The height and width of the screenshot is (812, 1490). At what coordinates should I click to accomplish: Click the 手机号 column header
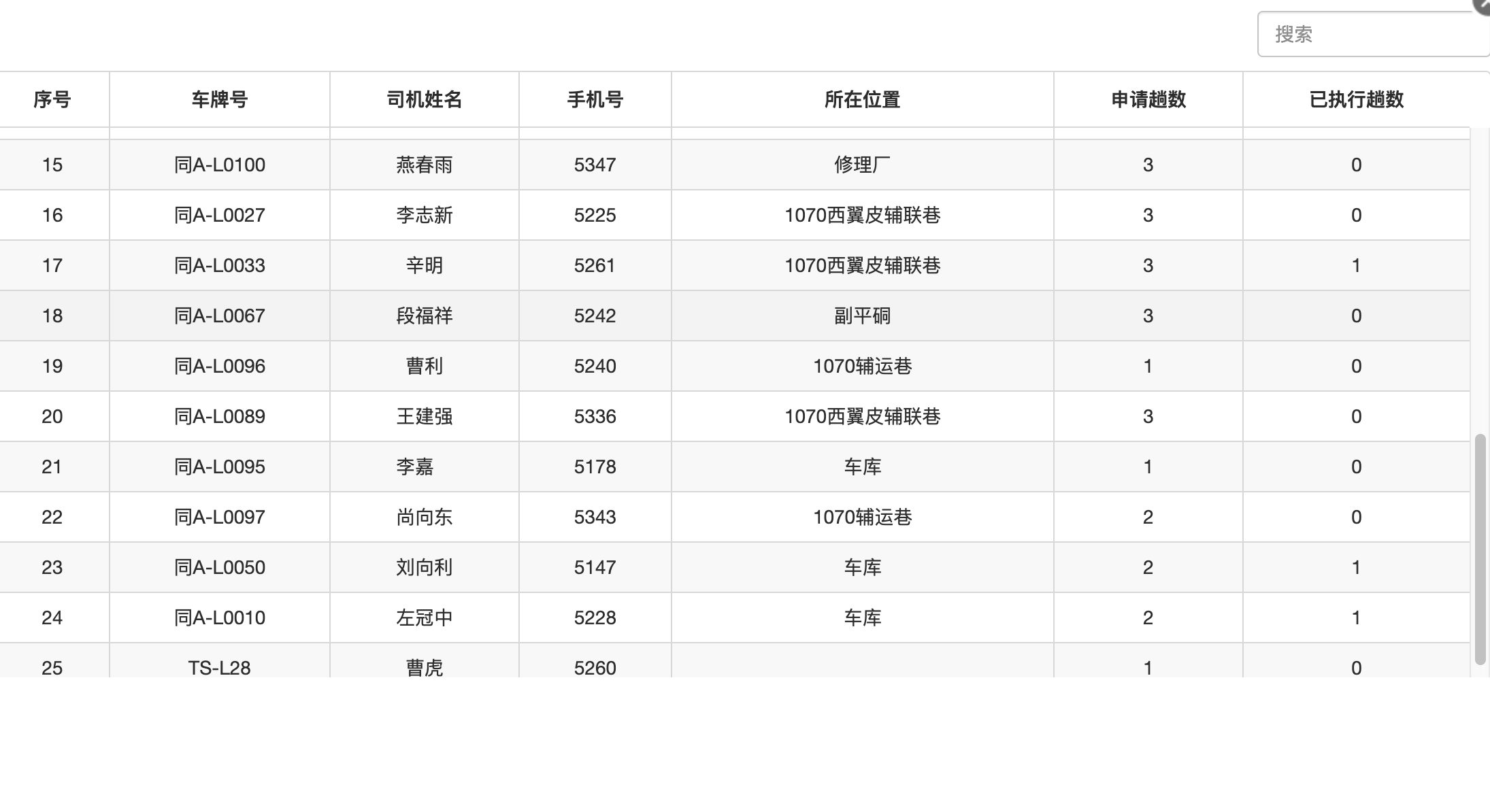pyautogui.click(x=595, y=100)
